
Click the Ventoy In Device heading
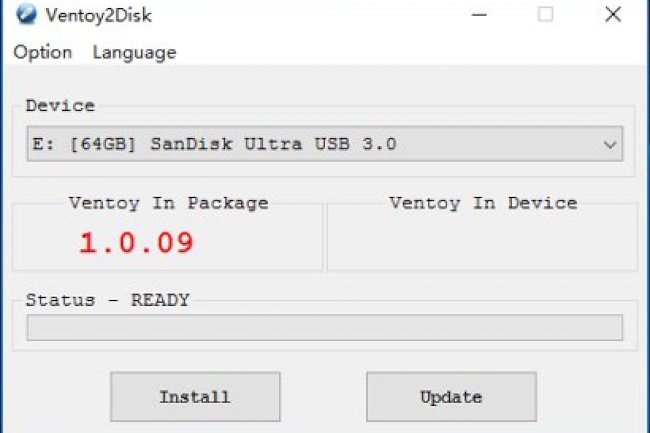coord(482,203)
